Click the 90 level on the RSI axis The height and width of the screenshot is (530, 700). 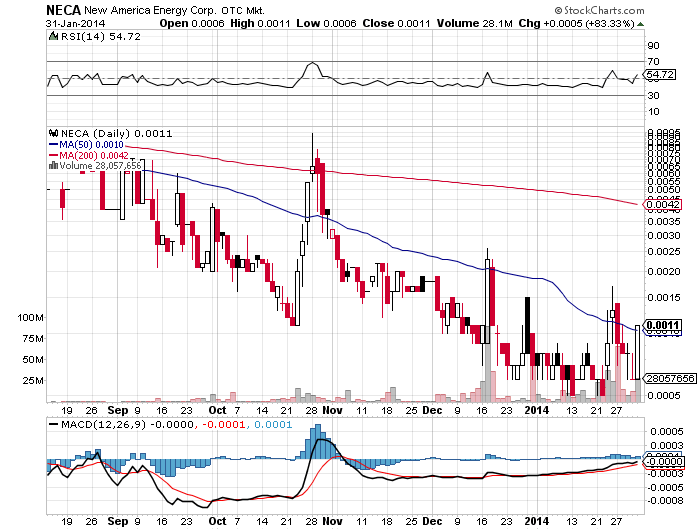coord(653,46)
